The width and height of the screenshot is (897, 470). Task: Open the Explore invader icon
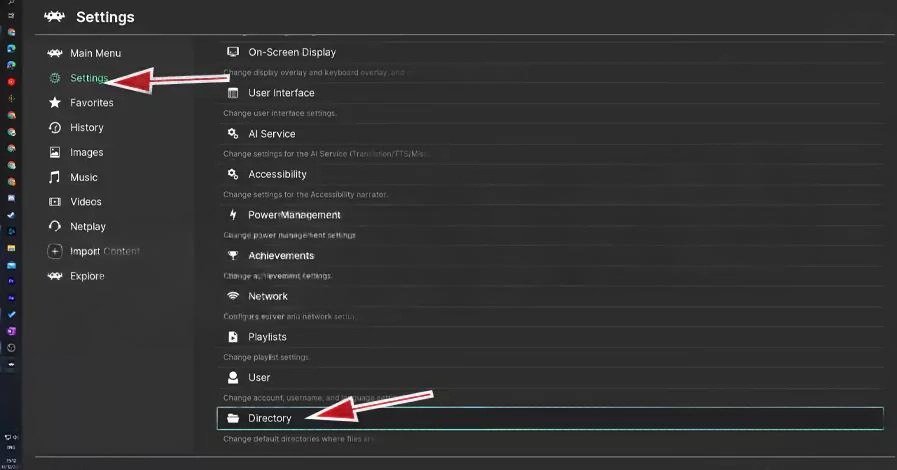click(x=55, y=276)
